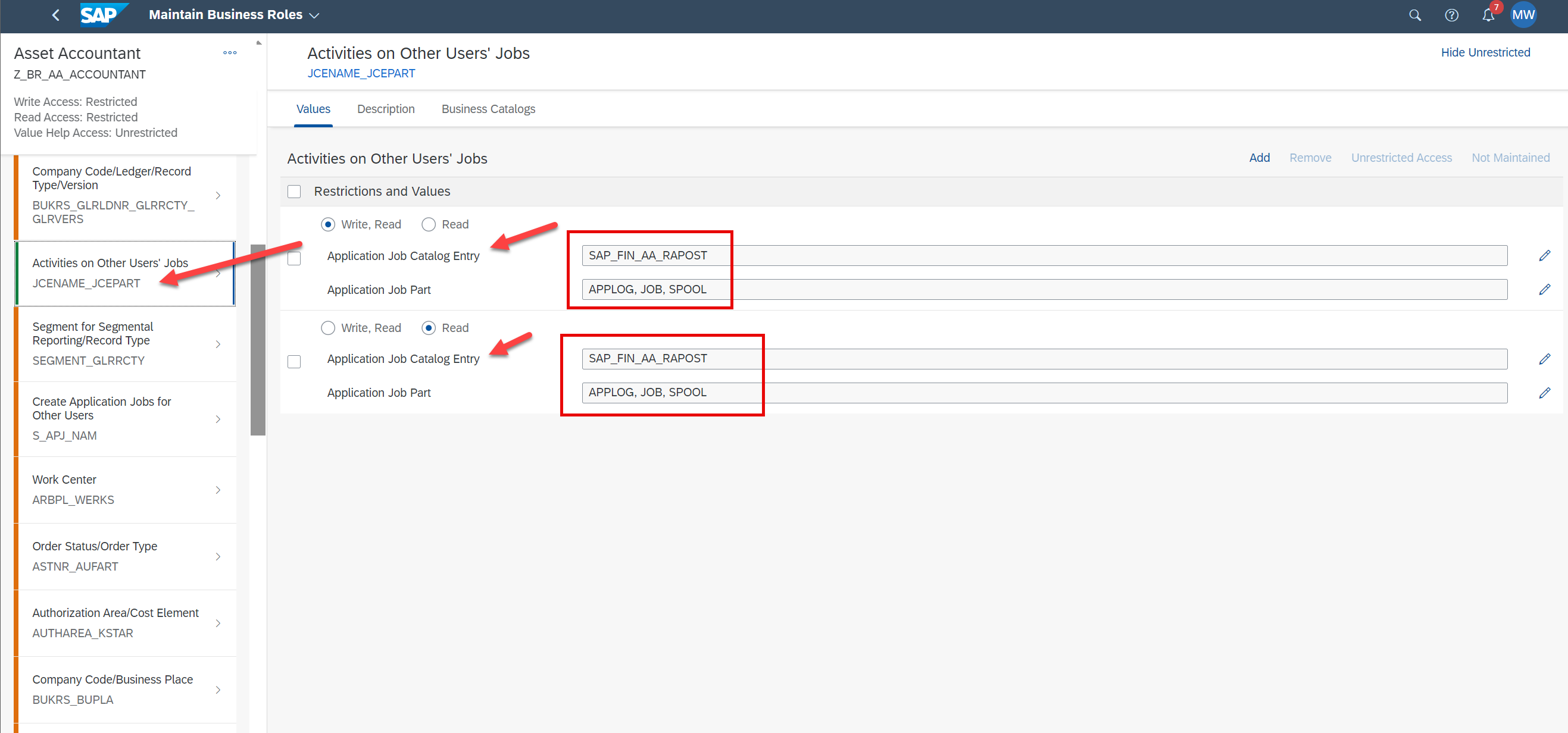Edit first Application Job Catalog Entry pencil

tap(1544, 255)
